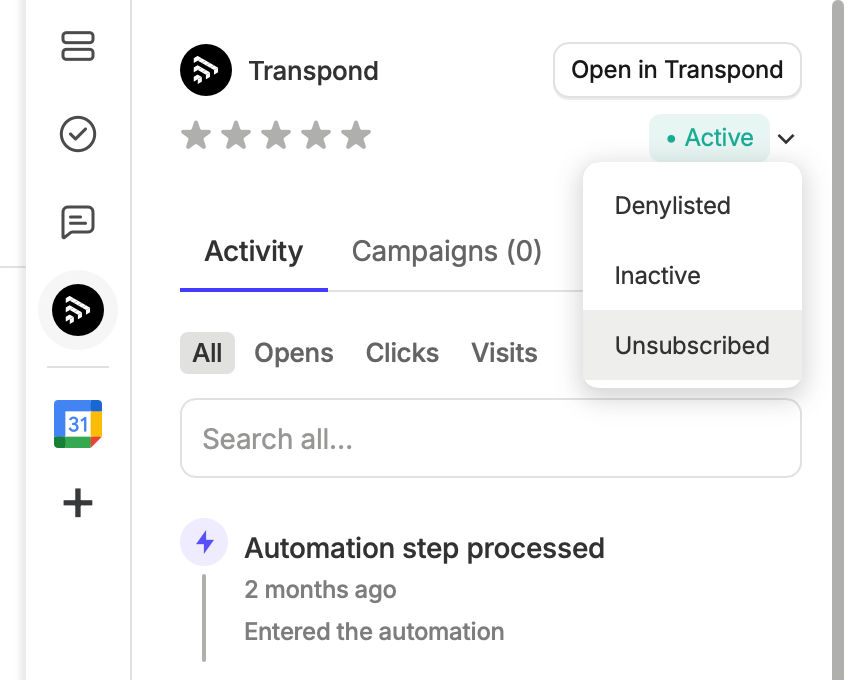Select Inactive status for the contact
This screenshot has width=848, height=680.
pyautogui.click(x=658, y=275)
